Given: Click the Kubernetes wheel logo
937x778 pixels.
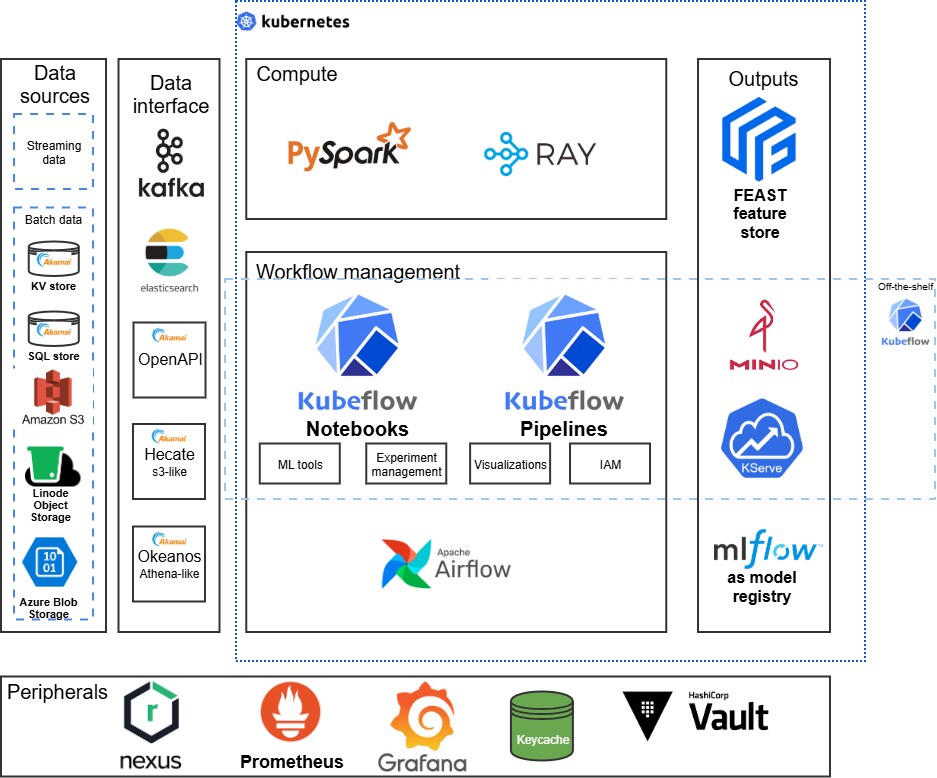Looking at the screenshot, I should coord(246,22).
